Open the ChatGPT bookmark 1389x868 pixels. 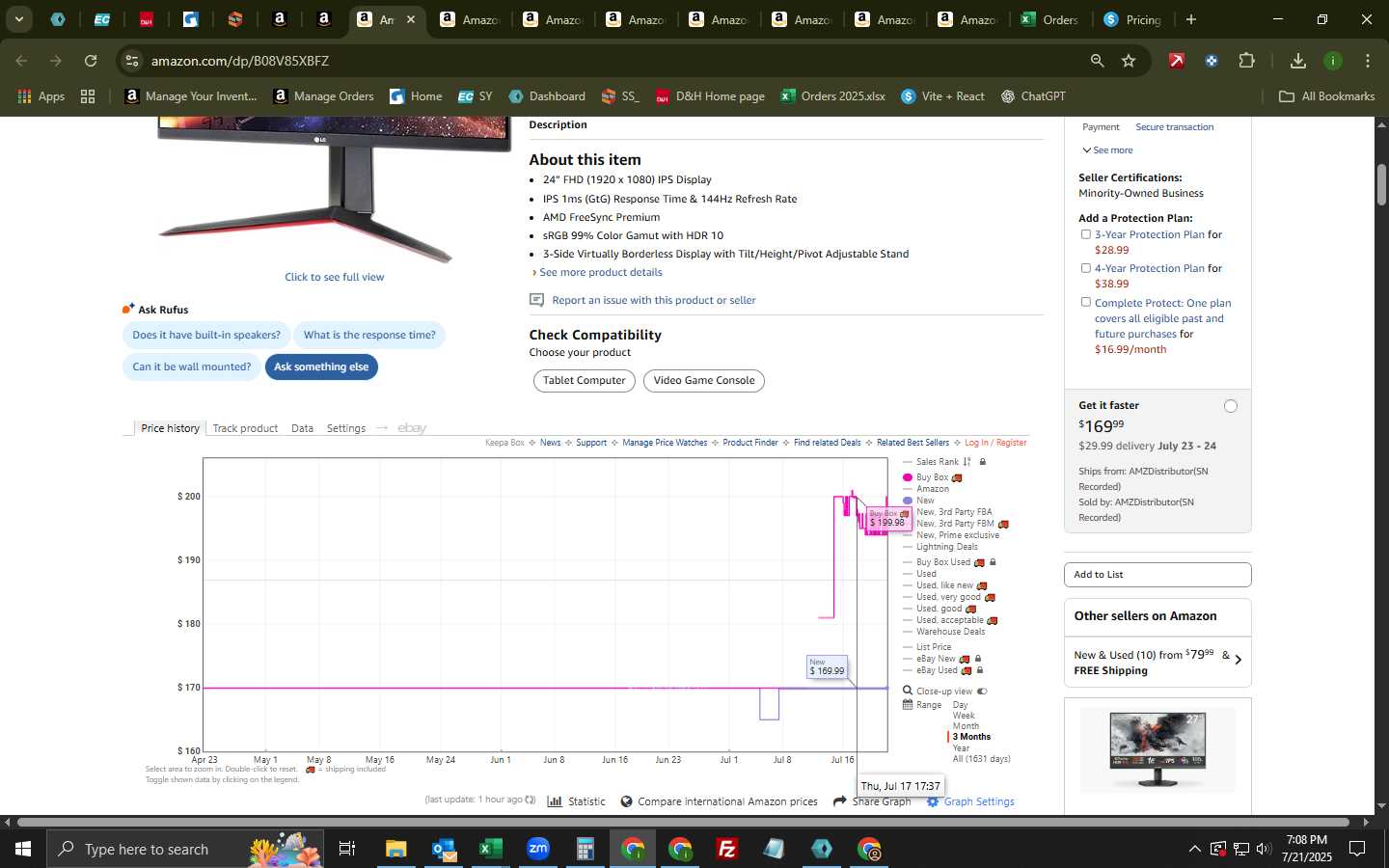pyautogui.click(x=1033, y=96)
